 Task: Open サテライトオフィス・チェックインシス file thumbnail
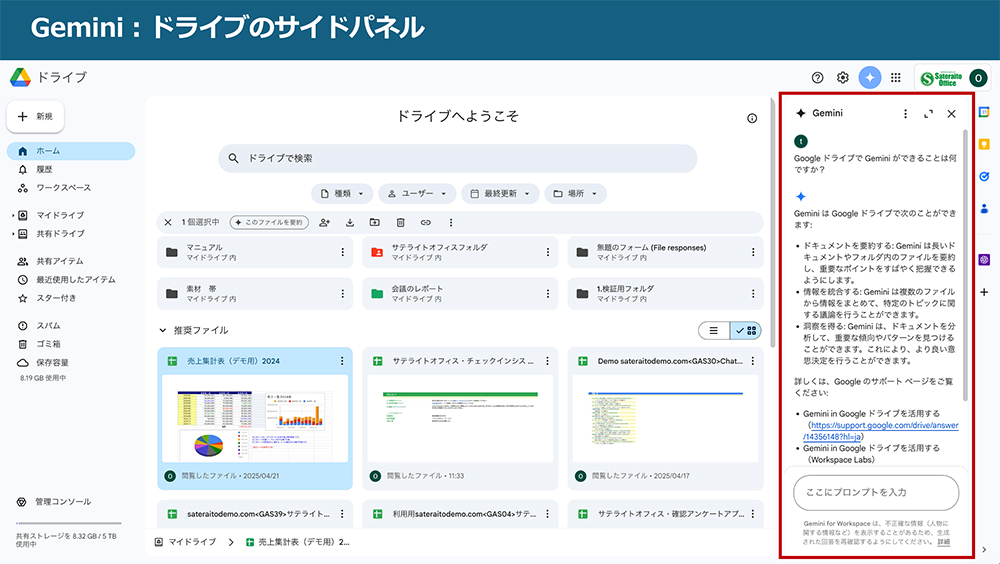pyautogui.click(x=460, y=419)
